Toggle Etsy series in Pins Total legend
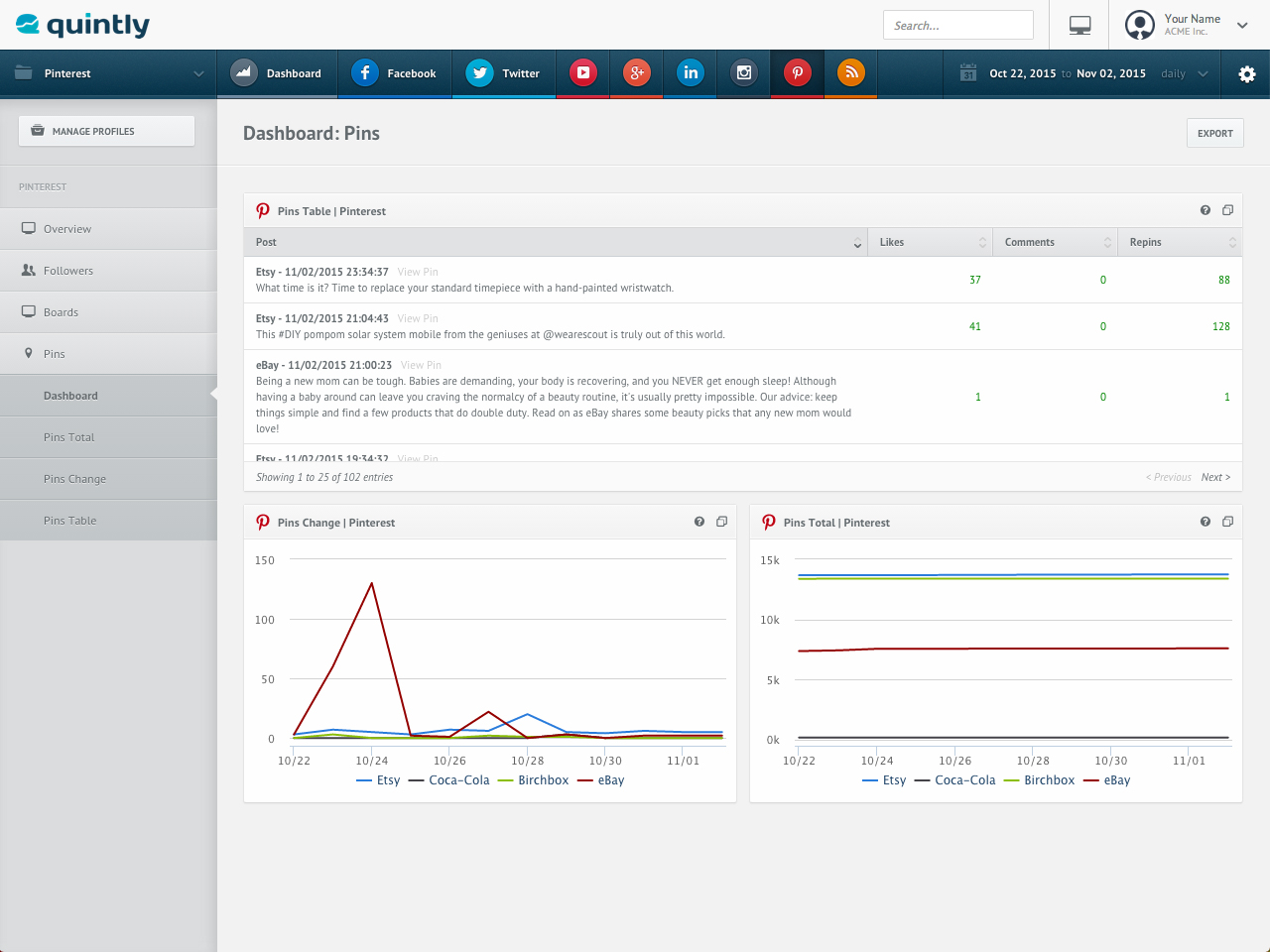The image size is (1270, 952). tap(884, 780)
